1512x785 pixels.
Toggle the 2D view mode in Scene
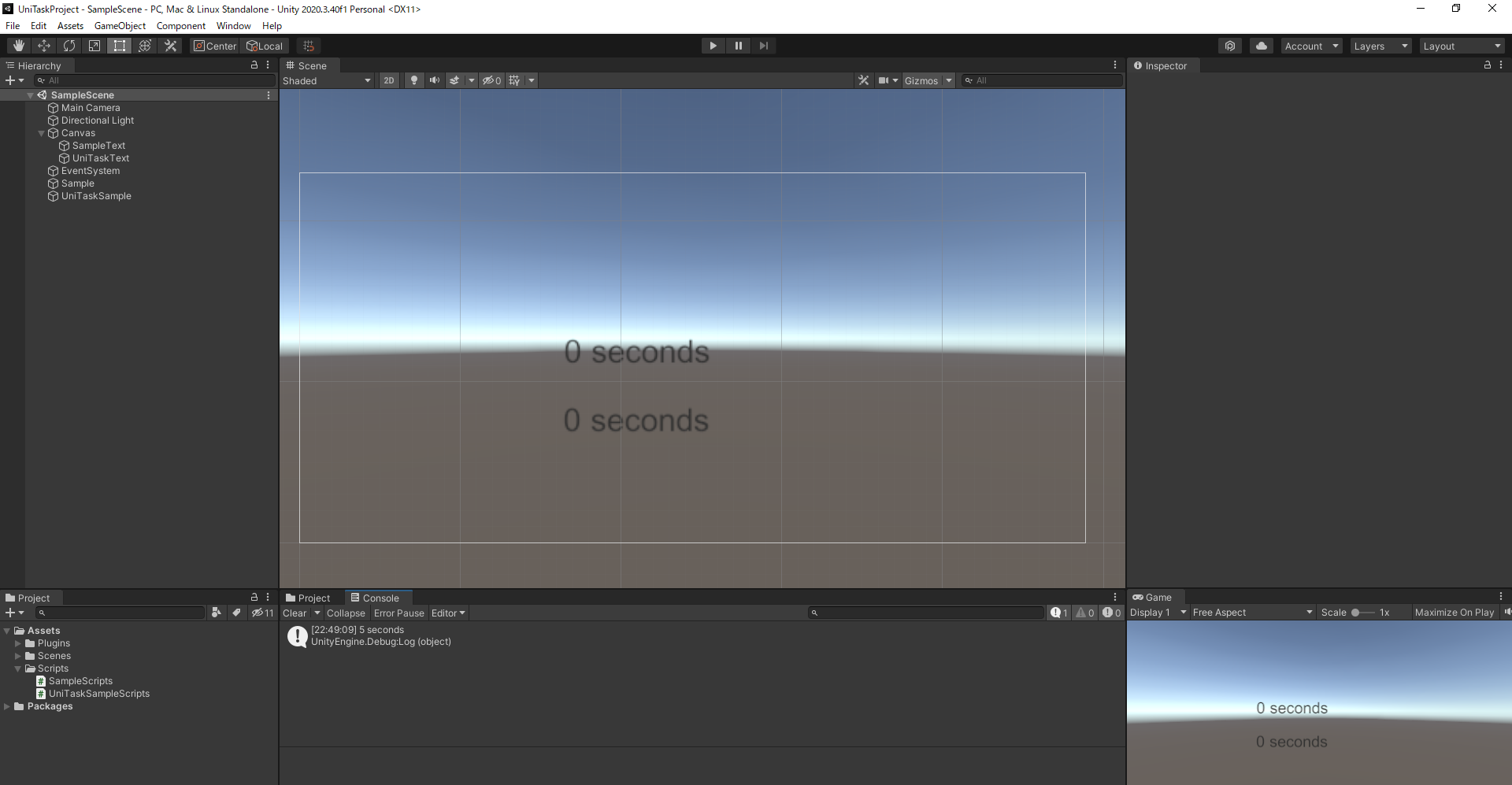point(389,80)
